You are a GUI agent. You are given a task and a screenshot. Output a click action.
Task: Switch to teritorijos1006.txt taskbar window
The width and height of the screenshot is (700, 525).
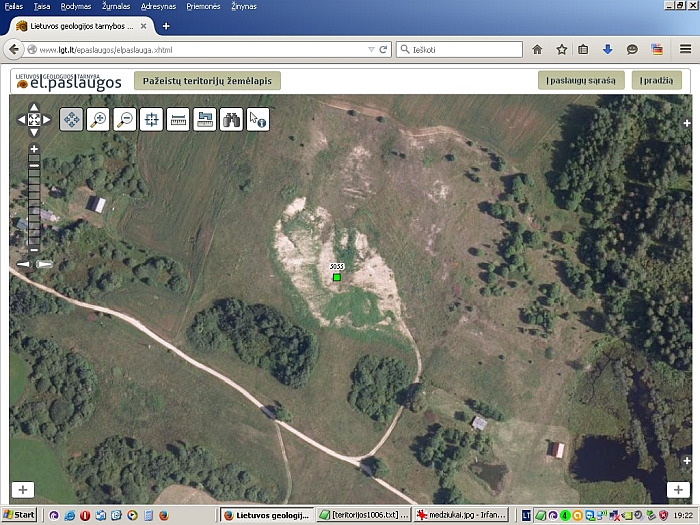[x=364, y=515]
